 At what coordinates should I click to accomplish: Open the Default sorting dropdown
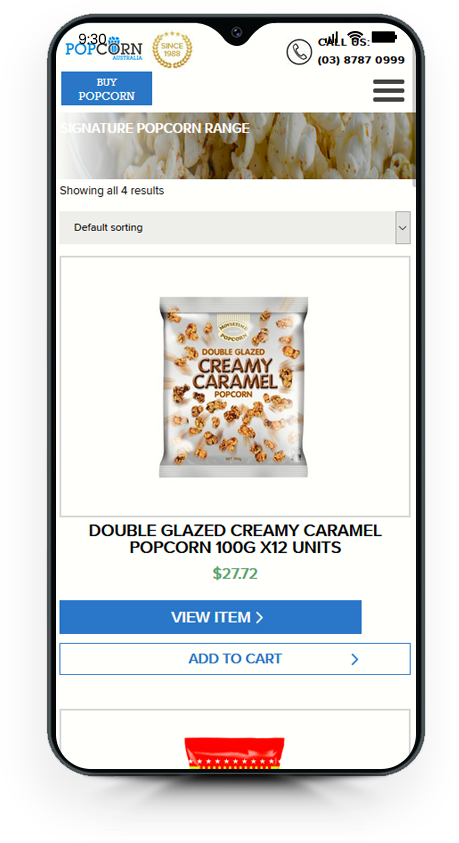[x=235, y=227]
